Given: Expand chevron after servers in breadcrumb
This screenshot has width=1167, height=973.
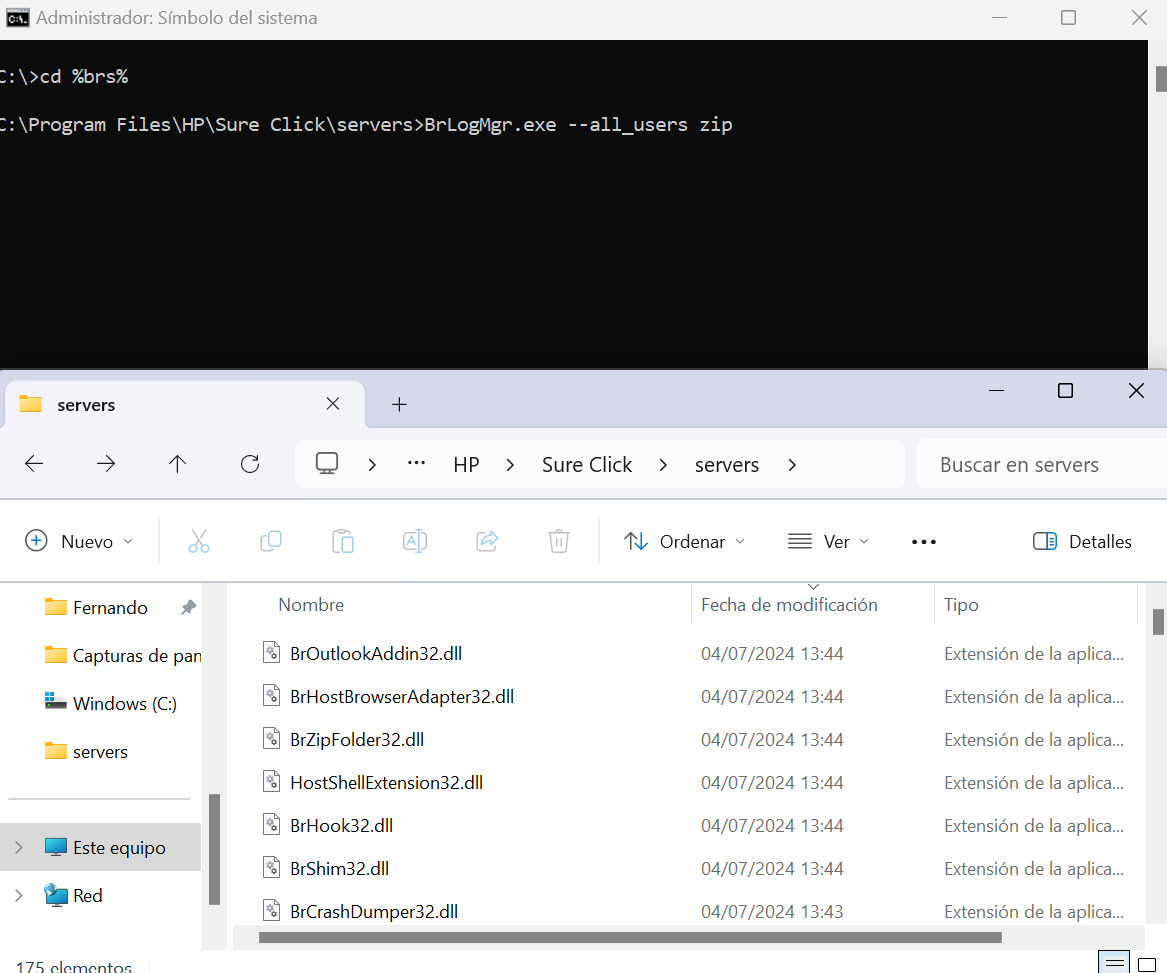Looking at the screenshot, I should click(x=792, y=465).
